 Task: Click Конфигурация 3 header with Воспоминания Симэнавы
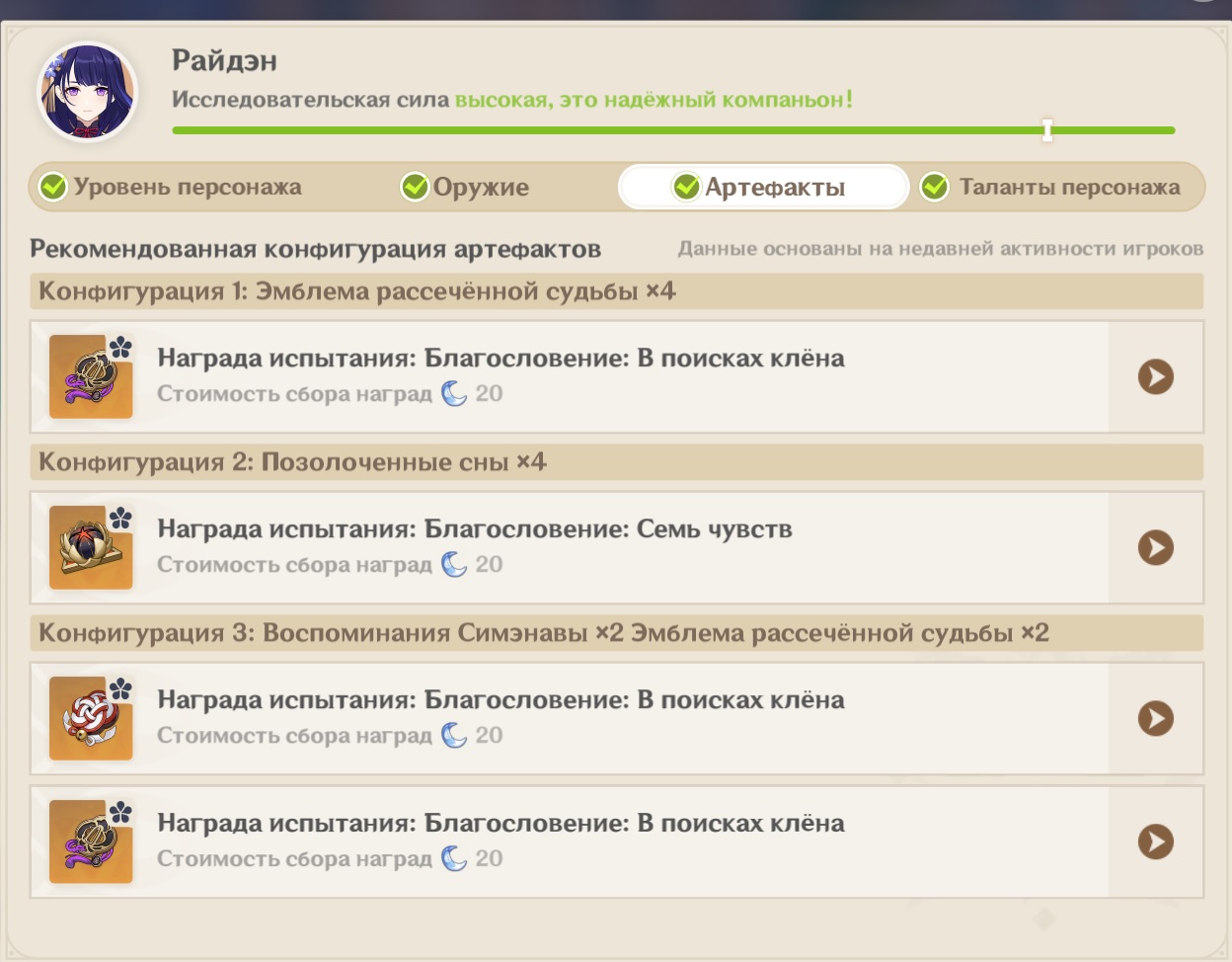[617, 633]
